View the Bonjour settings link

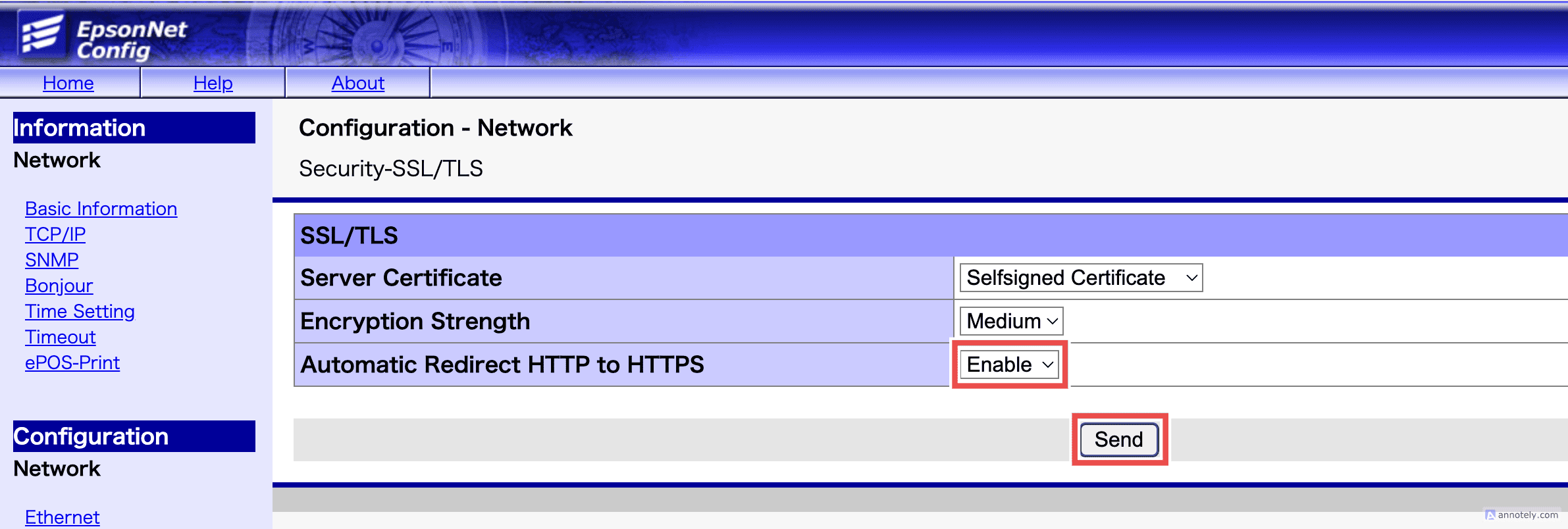tap(59, 286)
